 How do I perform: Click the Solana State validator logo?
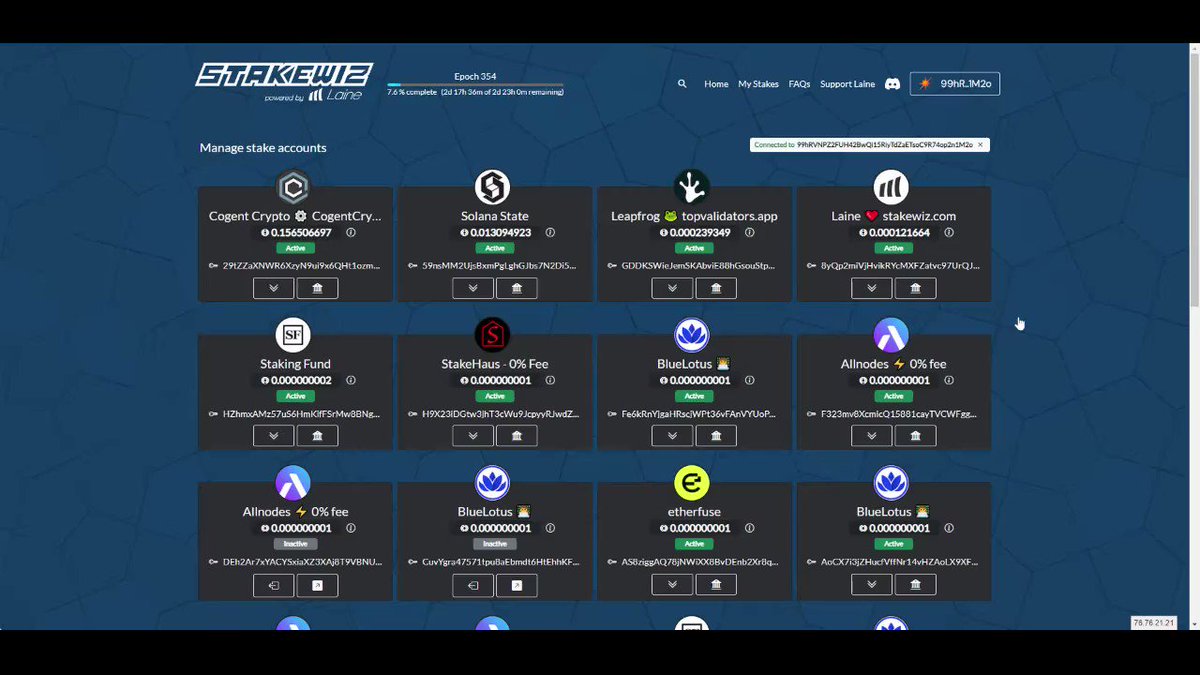(492, 187)
